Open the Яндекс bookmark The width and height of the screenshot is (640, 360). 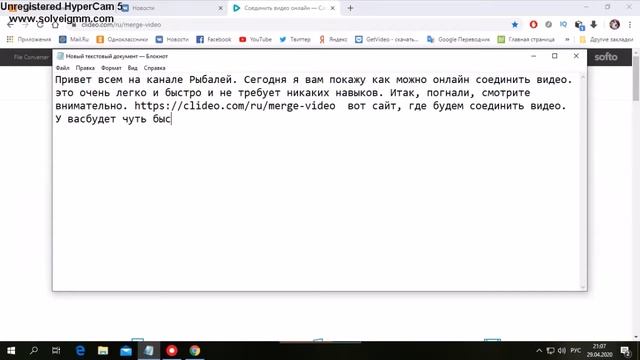tap(333, 39)
